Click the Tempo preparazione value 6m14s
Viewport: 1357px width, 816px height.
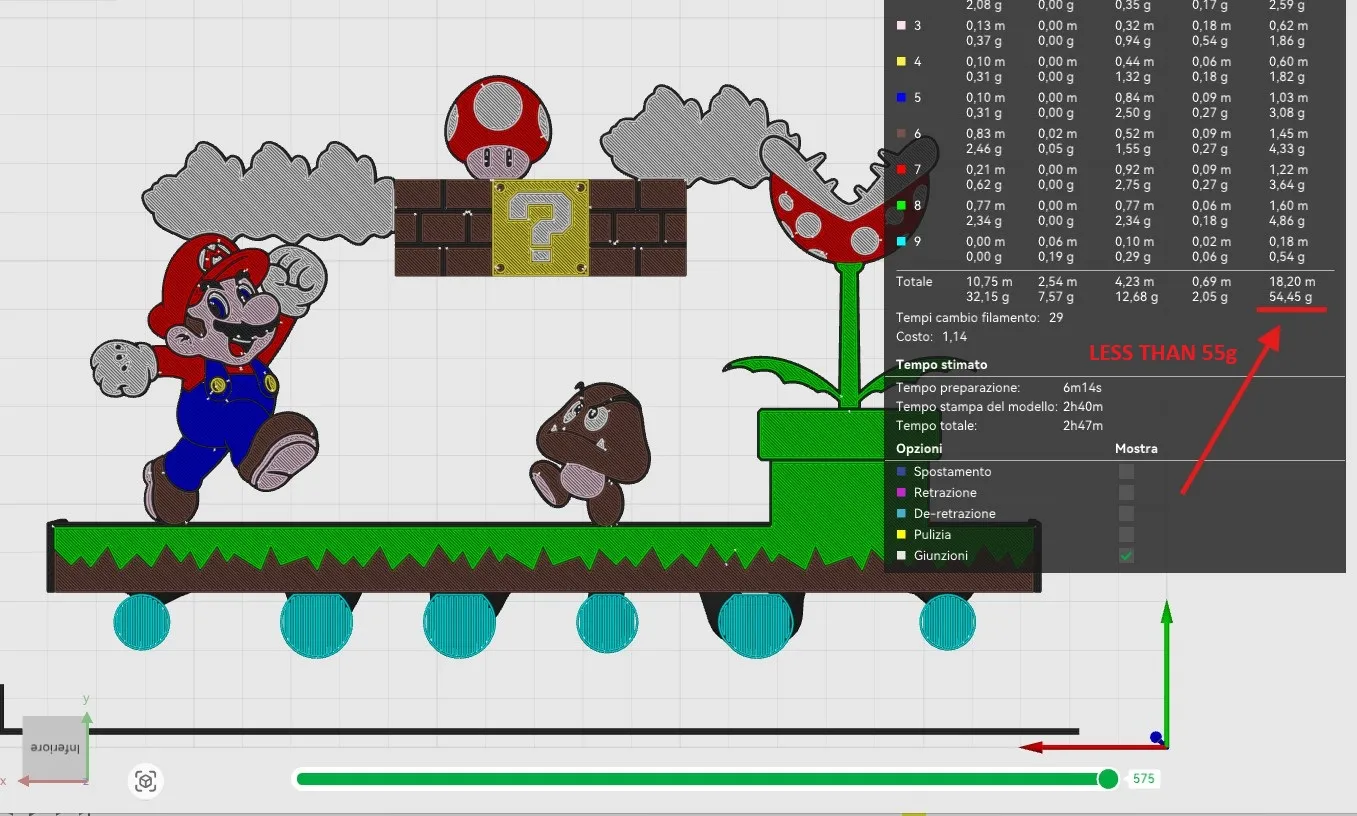1084,387
